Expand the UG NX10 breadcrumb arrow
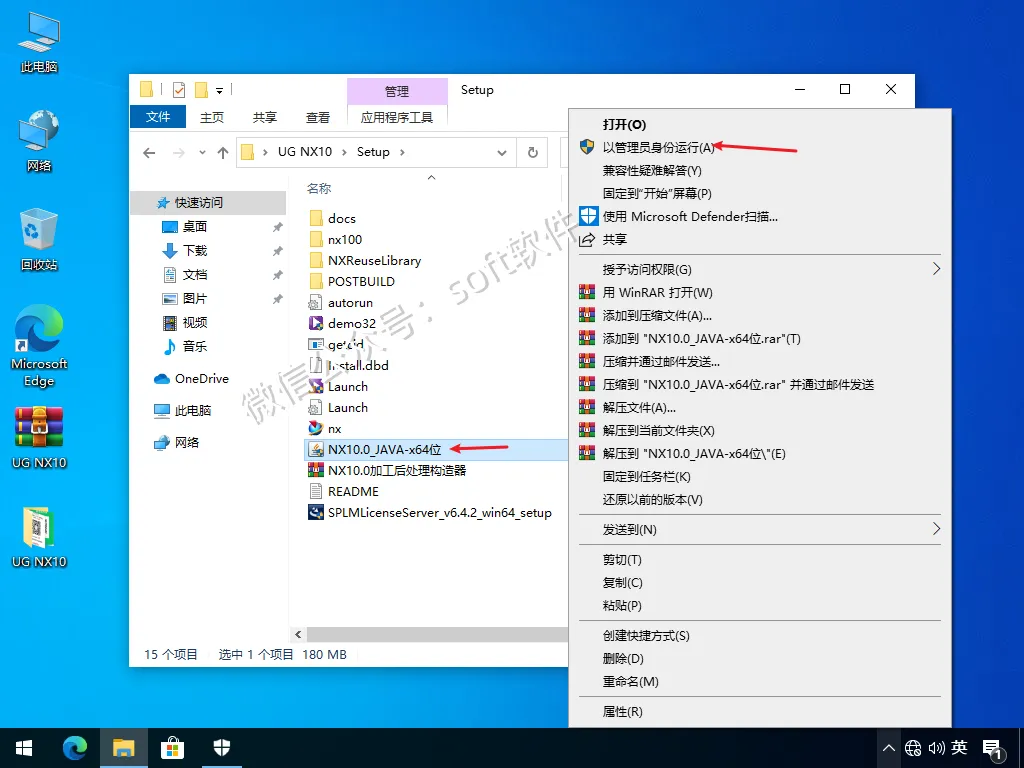The height and width of the screenshot is (768, 1024). 344,152
